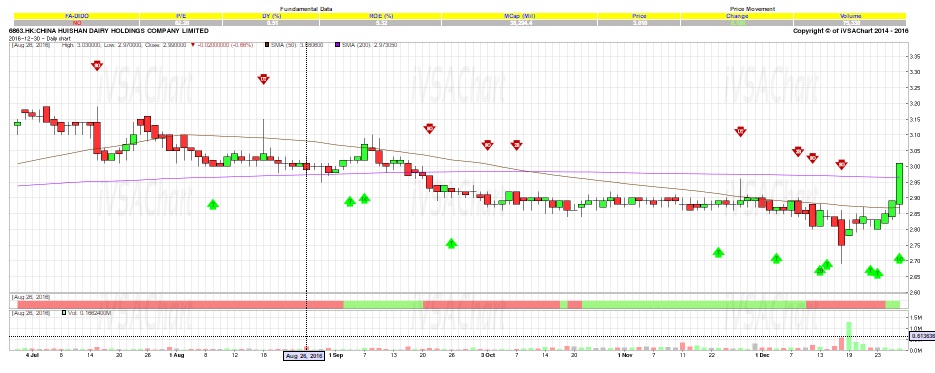The height and width of the screenshot is (373, 935).
Task: Click the 3.00 price axis label
Action: coord(915,166)
